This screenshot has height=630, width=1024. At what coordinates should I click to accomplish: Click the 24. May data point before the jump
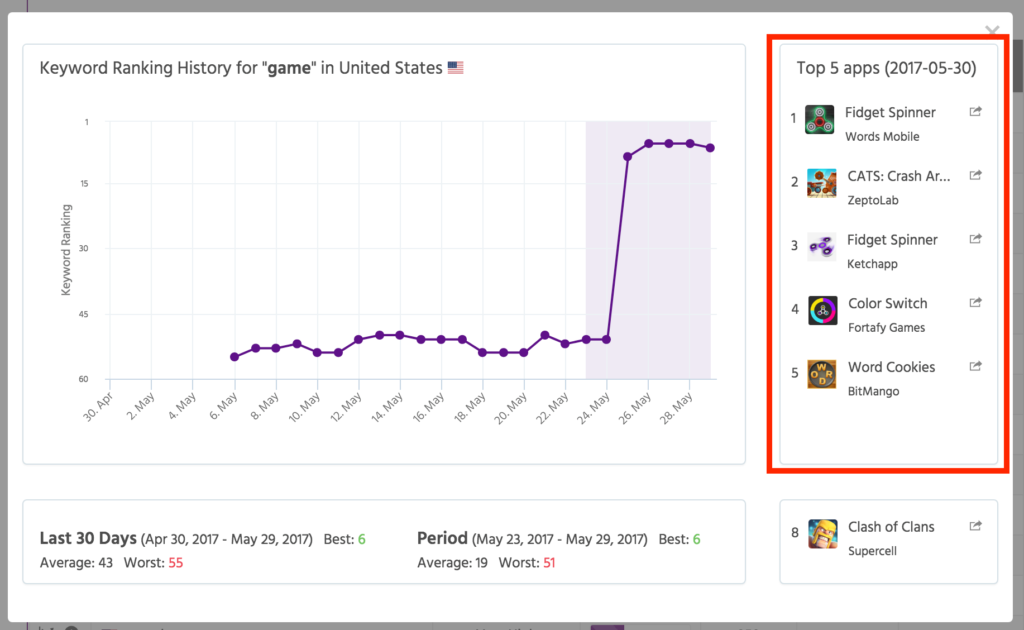(607, 339)
